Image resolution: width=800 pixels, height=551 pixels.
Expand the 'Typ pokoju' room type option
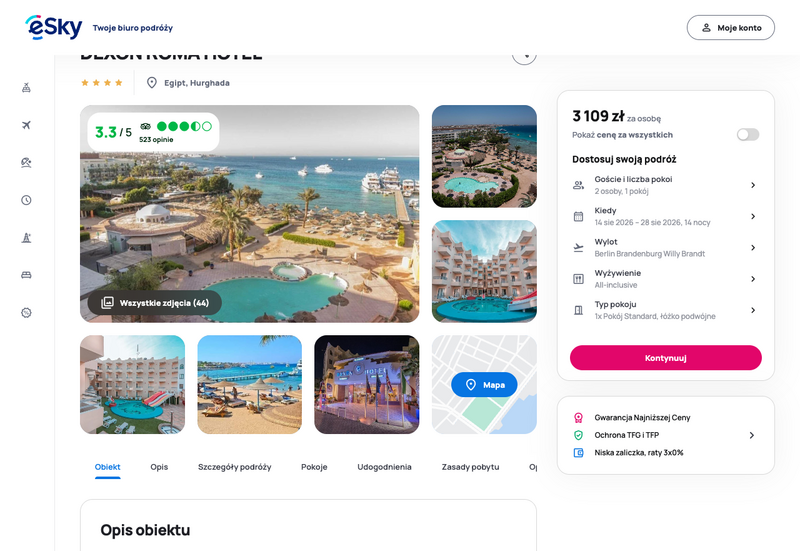tap(666, 310)
